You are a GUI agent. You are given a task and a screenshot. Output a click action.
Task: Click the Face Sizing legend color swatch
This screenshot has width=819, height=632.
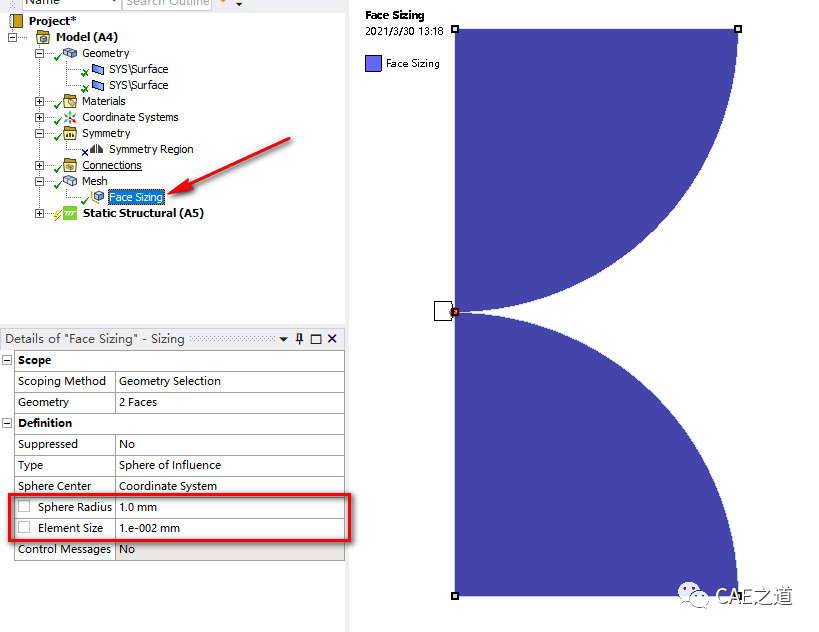coord(373,63)
